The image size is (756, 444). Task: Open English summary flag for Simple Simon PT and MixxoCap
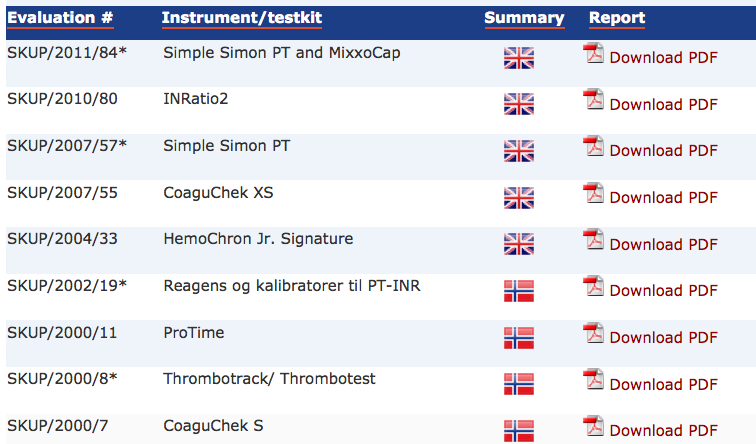[519, 58]
